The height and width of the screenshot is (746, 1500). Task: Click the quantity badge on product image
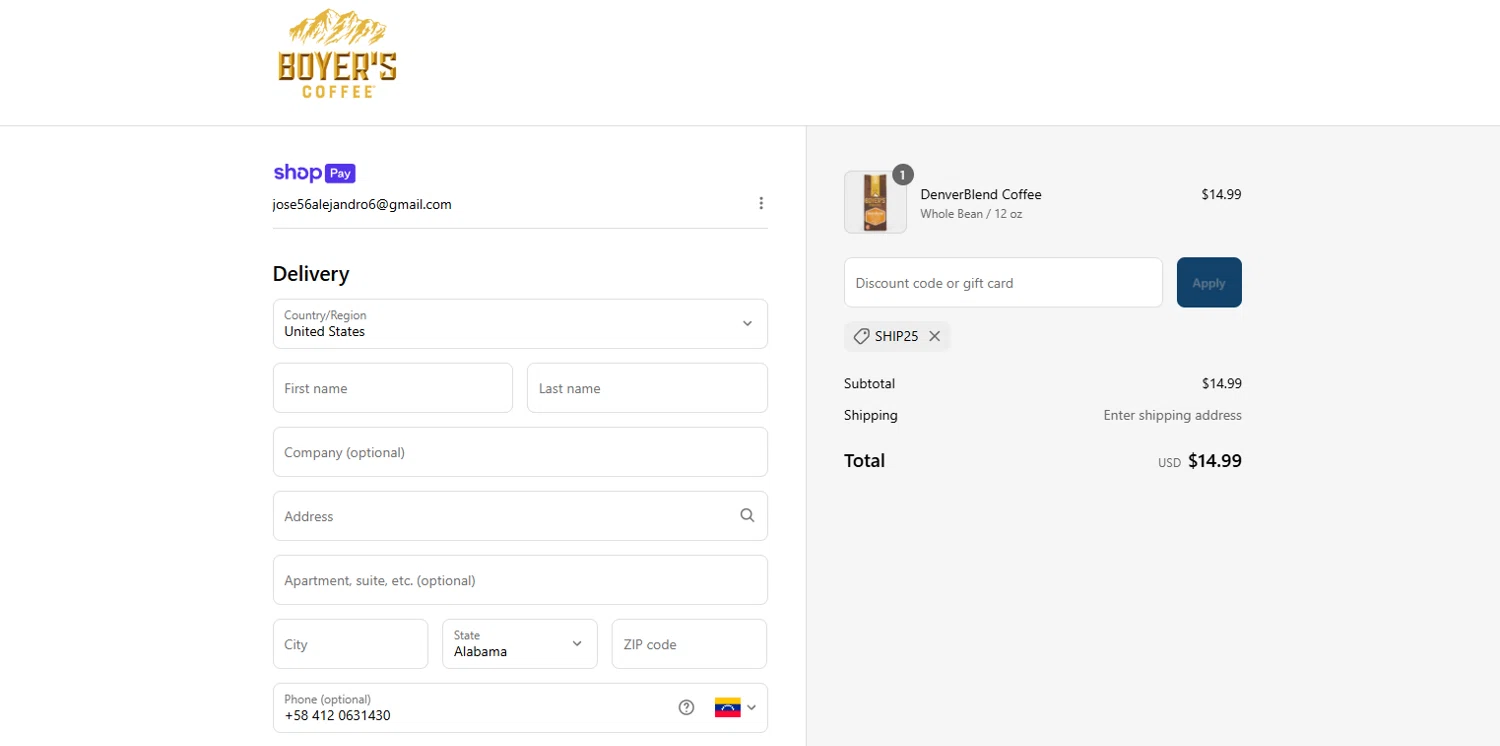[902, 175]
